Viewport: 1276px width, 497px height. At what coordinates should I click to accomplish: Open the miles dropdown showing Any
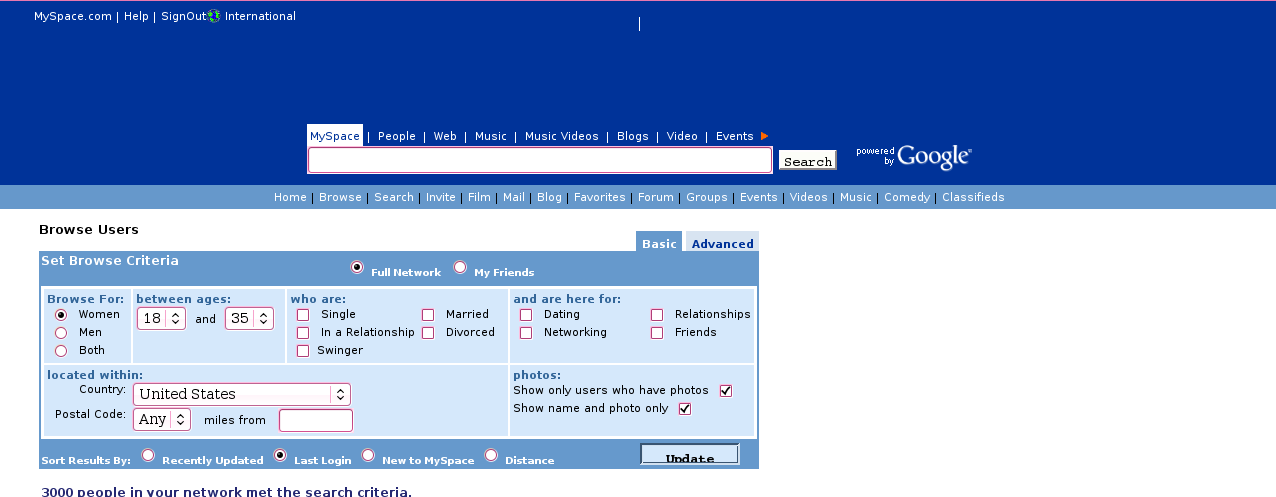tap(162, 419)
